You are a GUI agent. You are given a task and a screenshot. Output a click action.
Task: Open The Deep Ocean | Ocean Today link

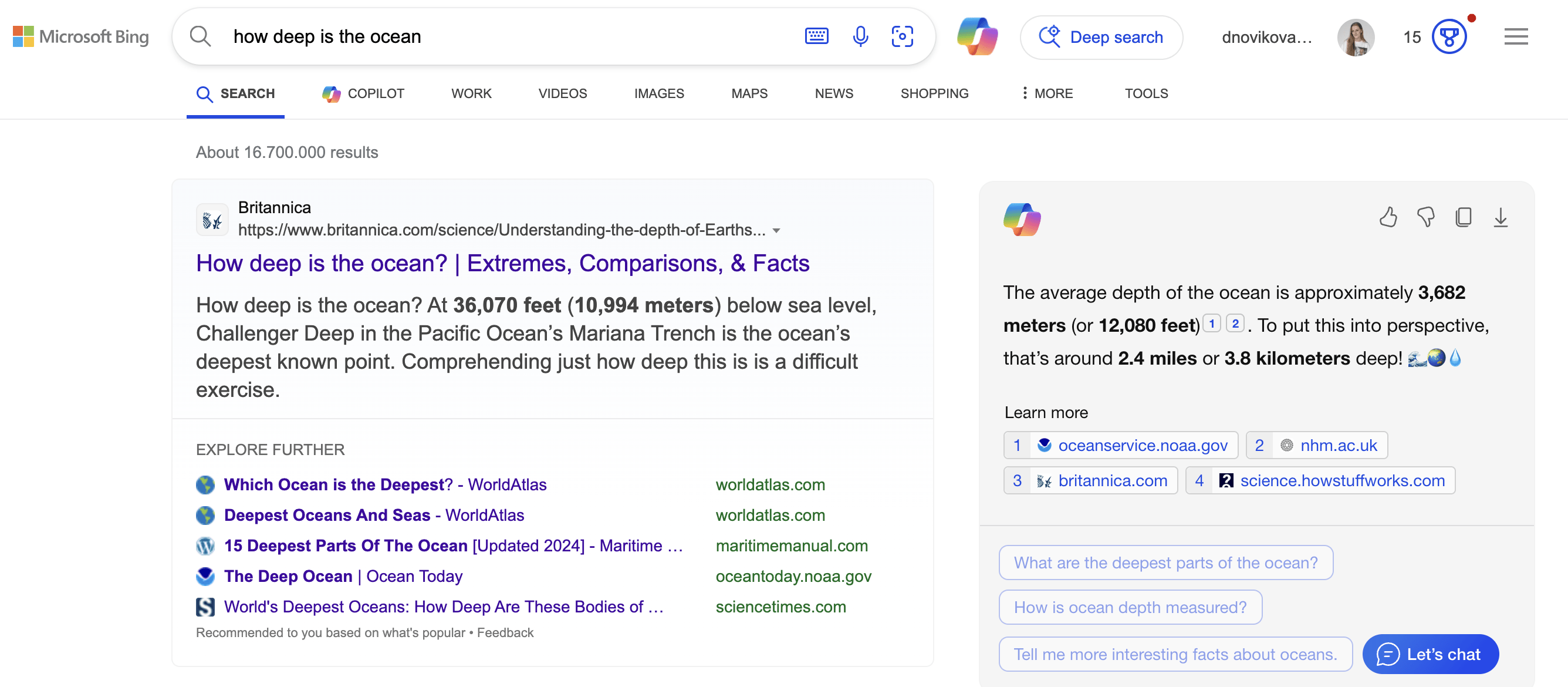[x=343, y=576]
